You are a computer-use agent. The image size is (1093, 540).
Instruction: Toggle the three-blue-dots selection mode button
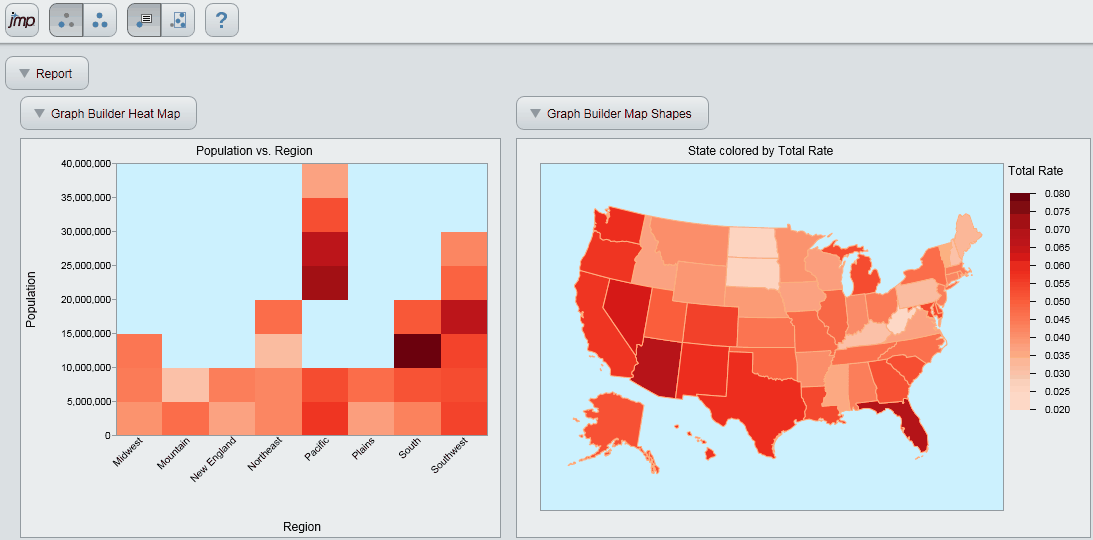[x=100, y=20]
